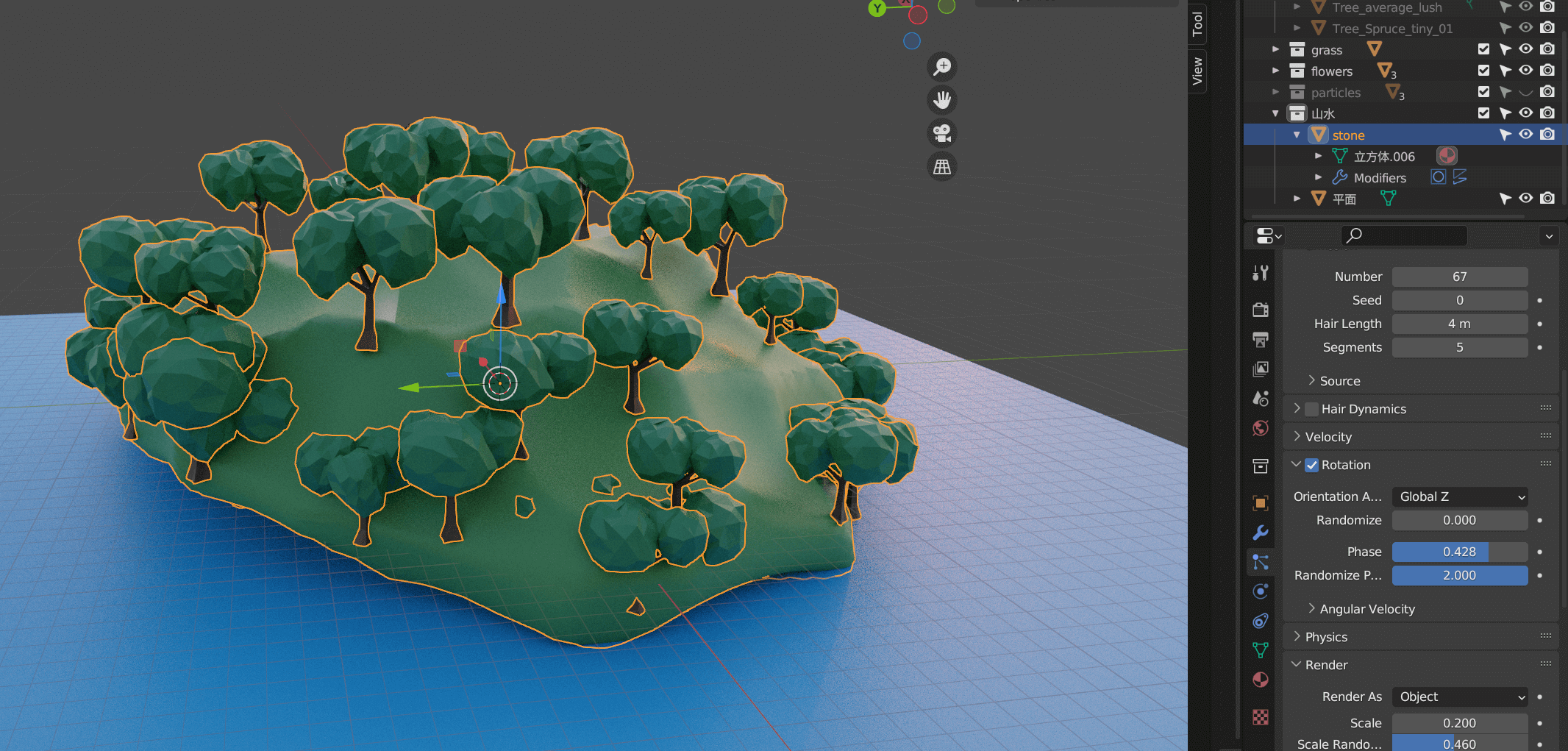This screenshot has height=751, width=1568.
Task: Expand the flowers collection
Action: (1276, 71)
